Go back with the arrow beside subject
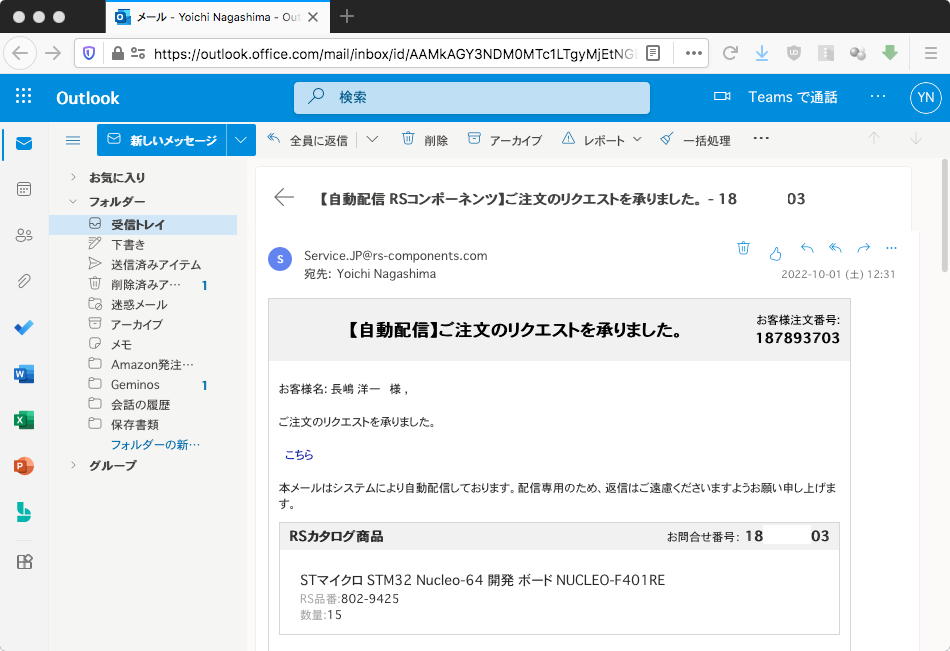Screen dimensions: 950x651 coord(284,197)
